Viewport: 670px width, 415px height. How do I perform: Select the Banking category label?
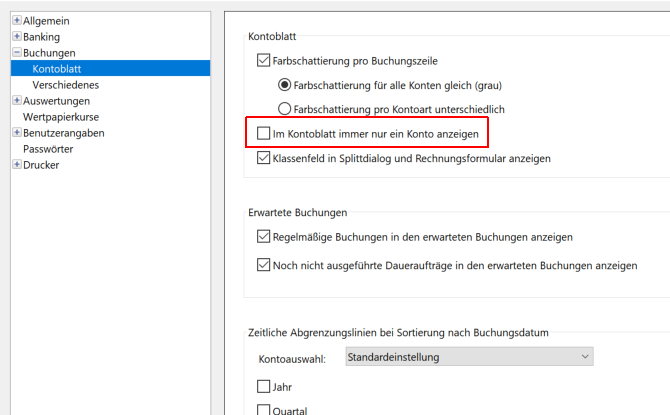[41, 37]
